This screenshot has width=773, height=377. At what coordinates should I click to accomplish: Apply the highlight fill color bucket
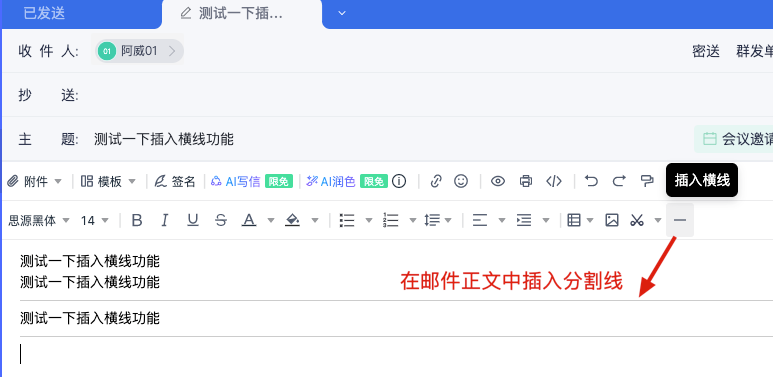coord(292,220)
